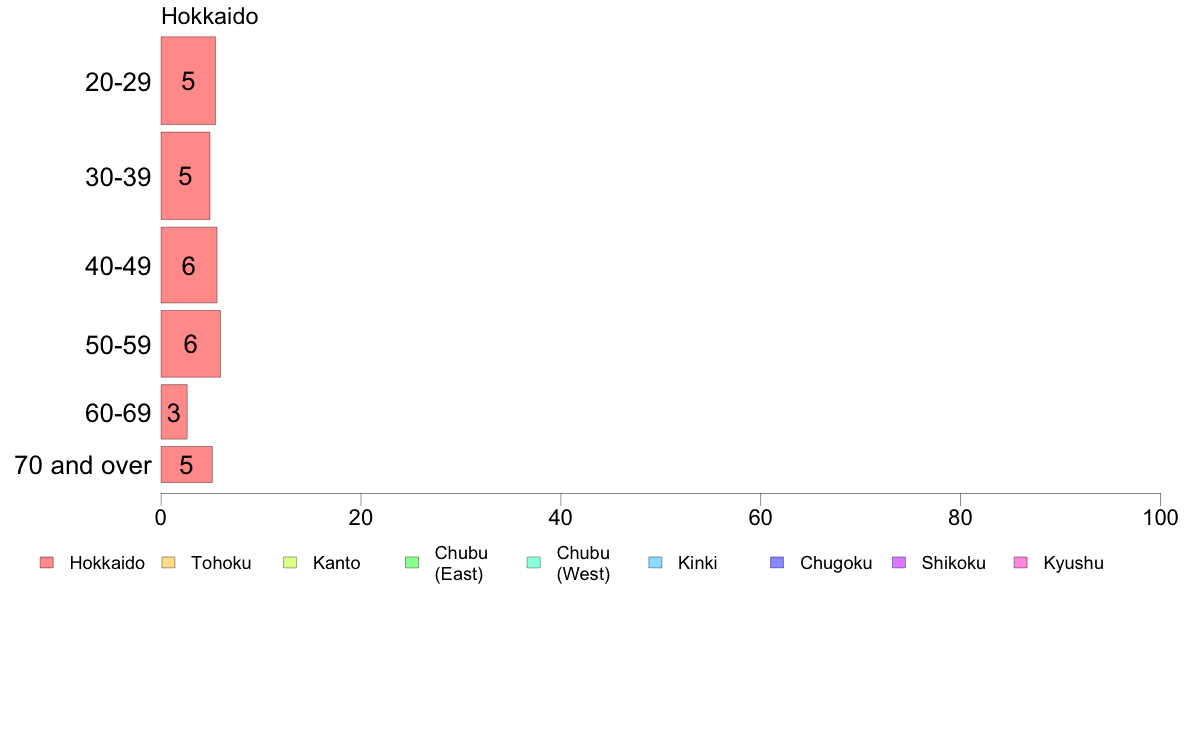Click the Tohoku orange legend swatch

(x=168, y=562)
